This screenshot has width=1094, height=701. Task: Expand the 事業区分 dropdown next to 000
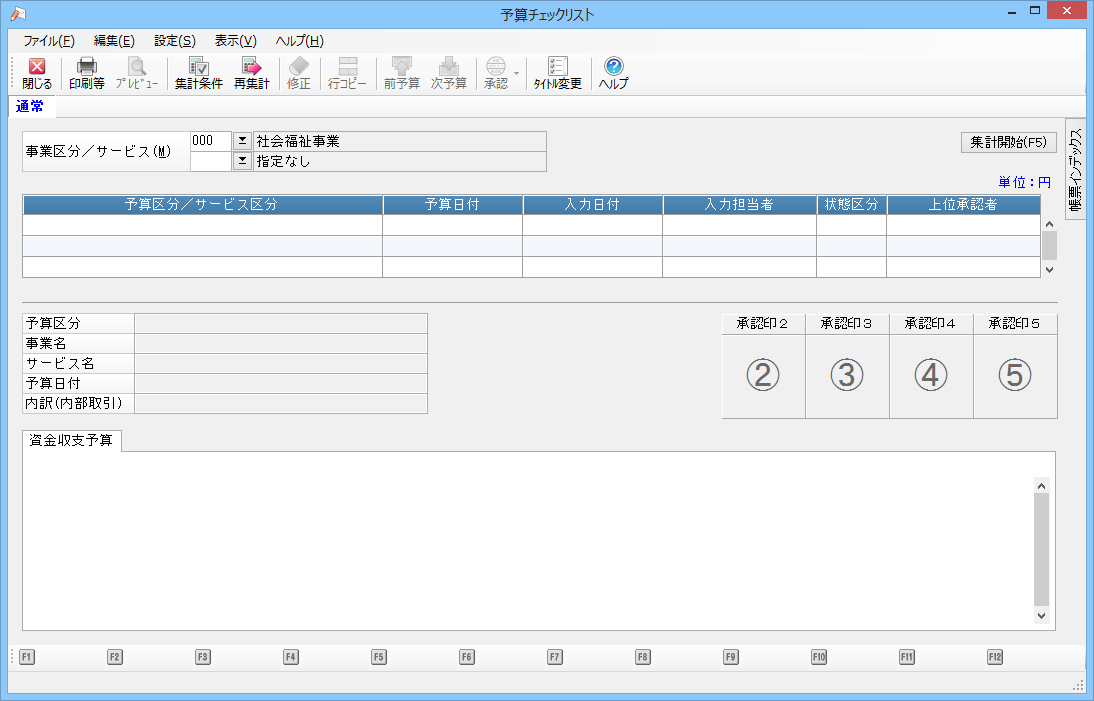(242, 141)
